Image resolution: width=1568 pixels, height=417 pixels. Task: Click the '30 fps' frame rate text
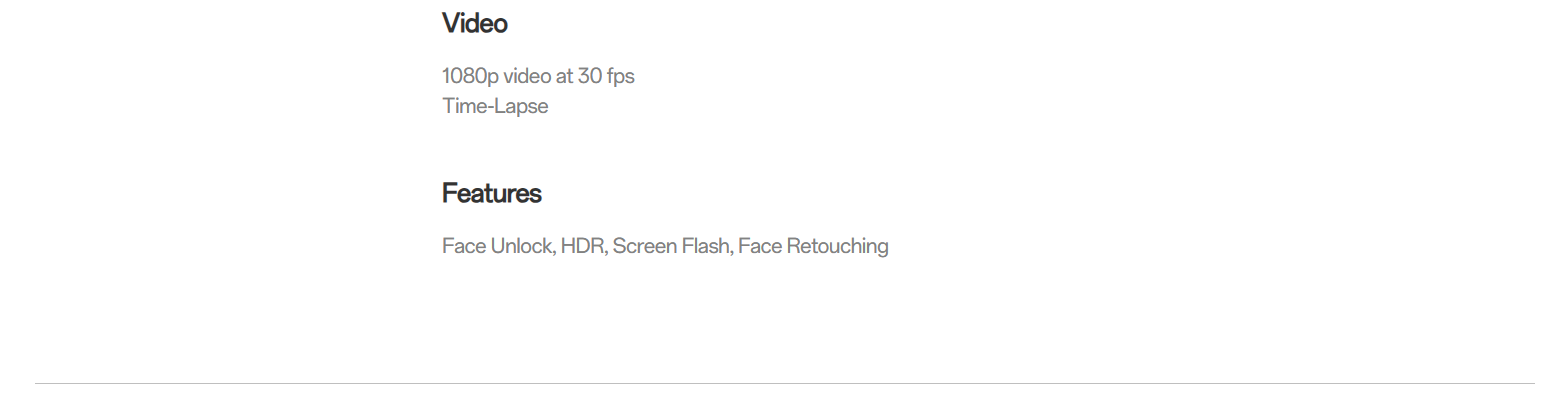point(606,76)
